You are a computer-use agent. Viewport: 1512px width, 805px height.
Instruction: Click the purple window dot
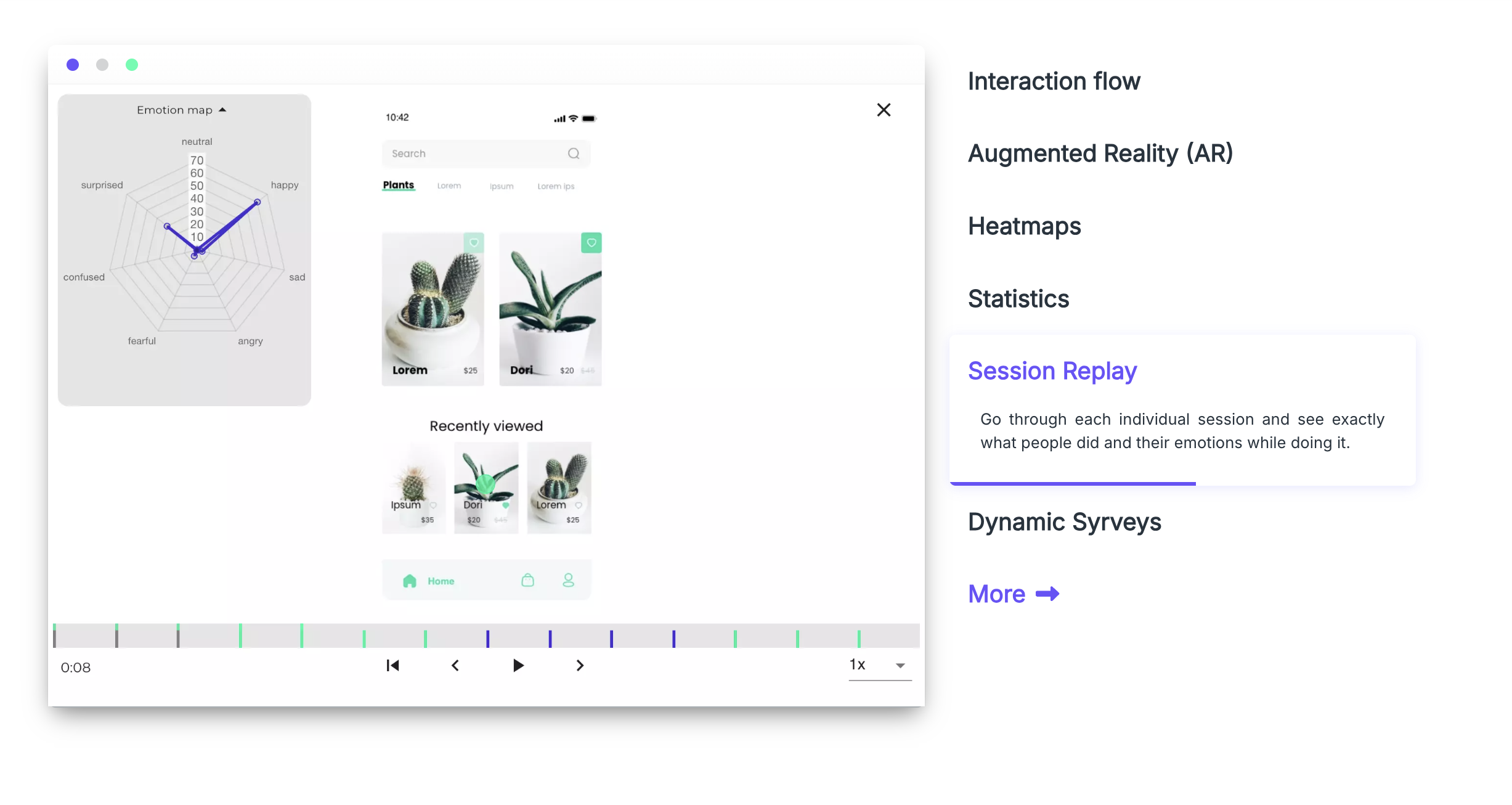73,65
